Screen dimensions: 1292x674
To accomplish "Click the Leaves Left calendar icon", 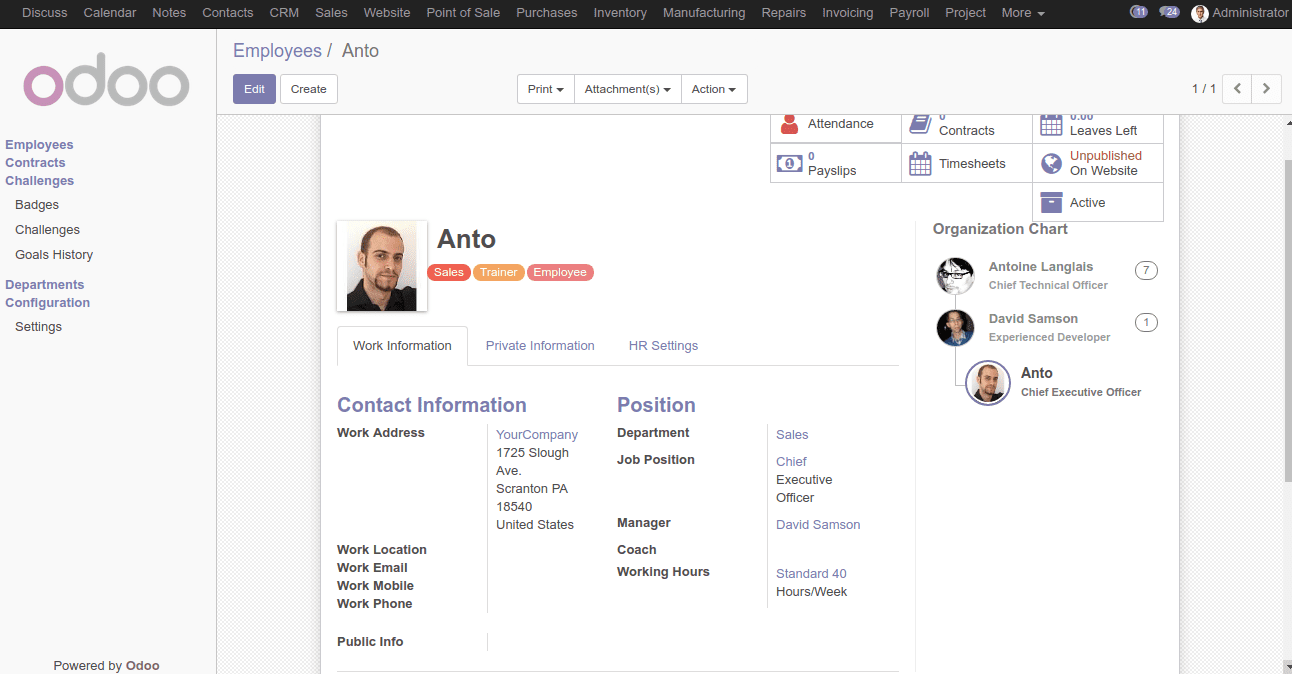I will point(1051,125).
